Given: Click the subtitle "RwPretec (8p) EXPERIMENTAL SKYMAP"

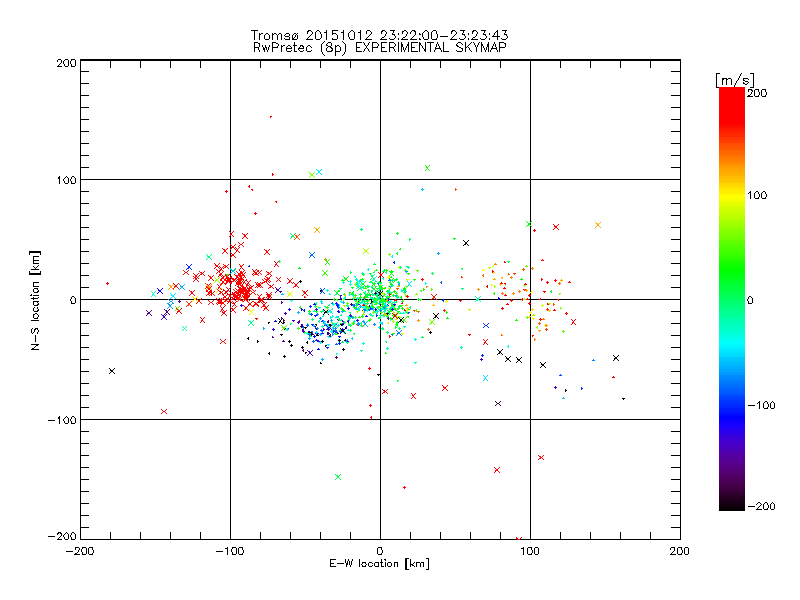Looking at the screenshot, I should pos(380,47).
